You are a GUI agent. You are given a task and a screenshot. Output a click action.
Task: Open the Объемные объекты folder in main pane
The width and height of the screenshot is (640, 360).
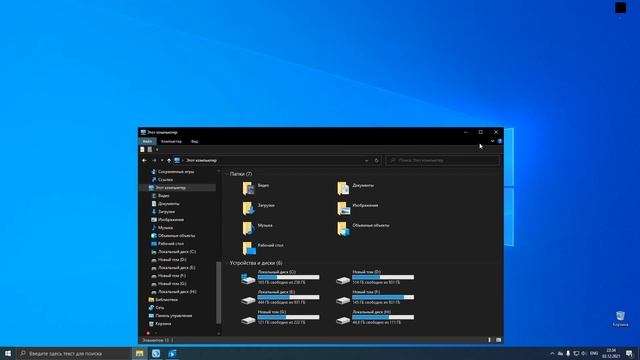pyautogui.click(x=363, y=228)
